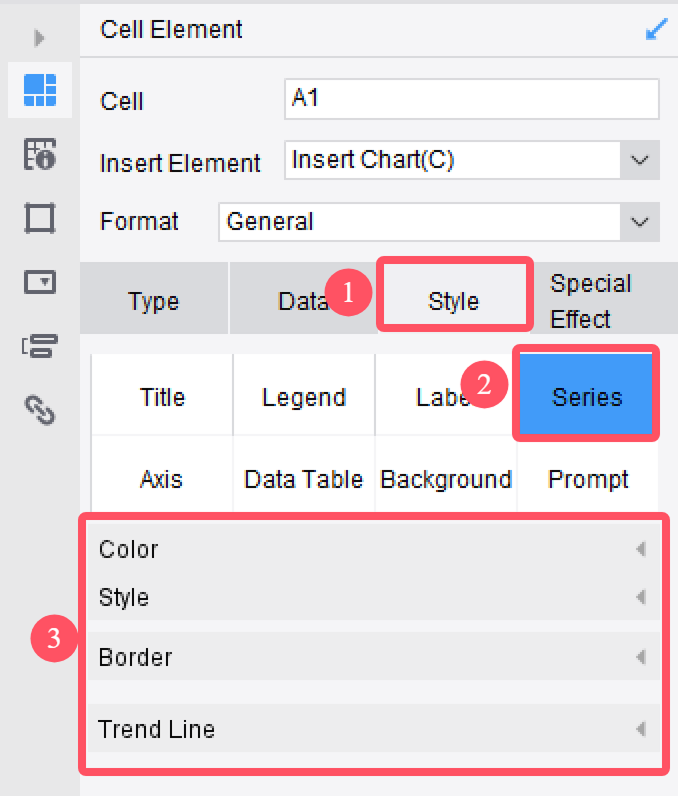Open the Widget Settings sidebar icon
This screenshot has width=678, height=796.
tap(40, 282)
